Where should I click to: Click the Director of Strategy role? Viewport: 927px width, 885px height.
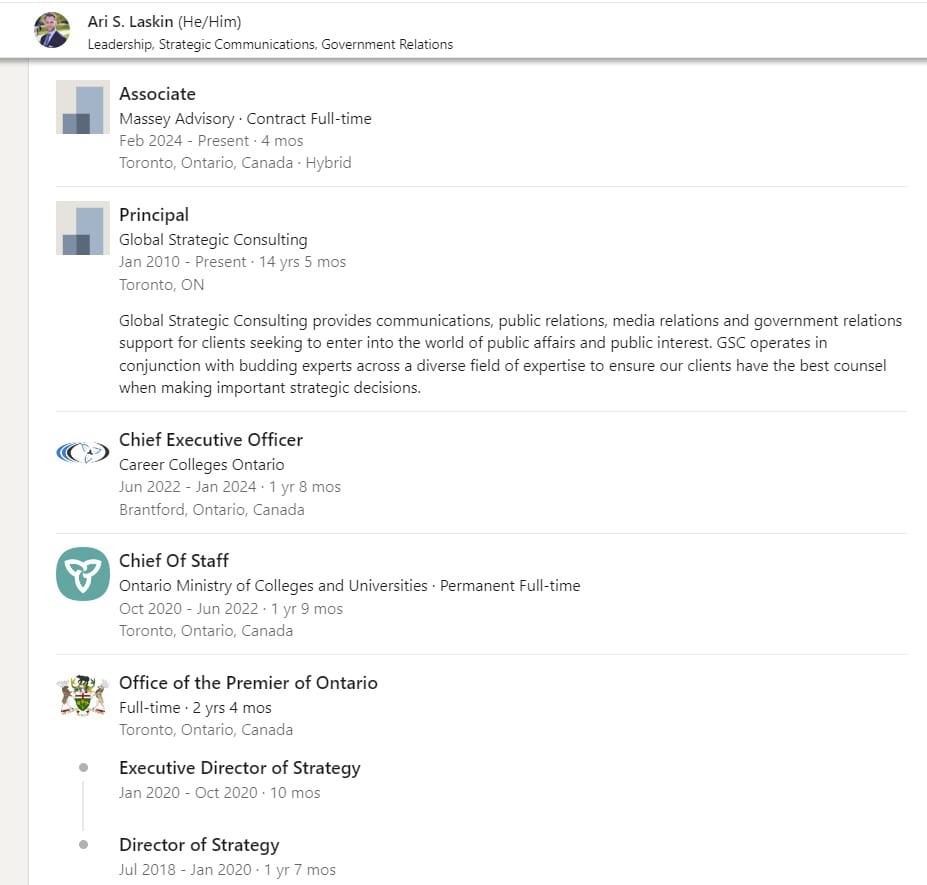(199, 845)
